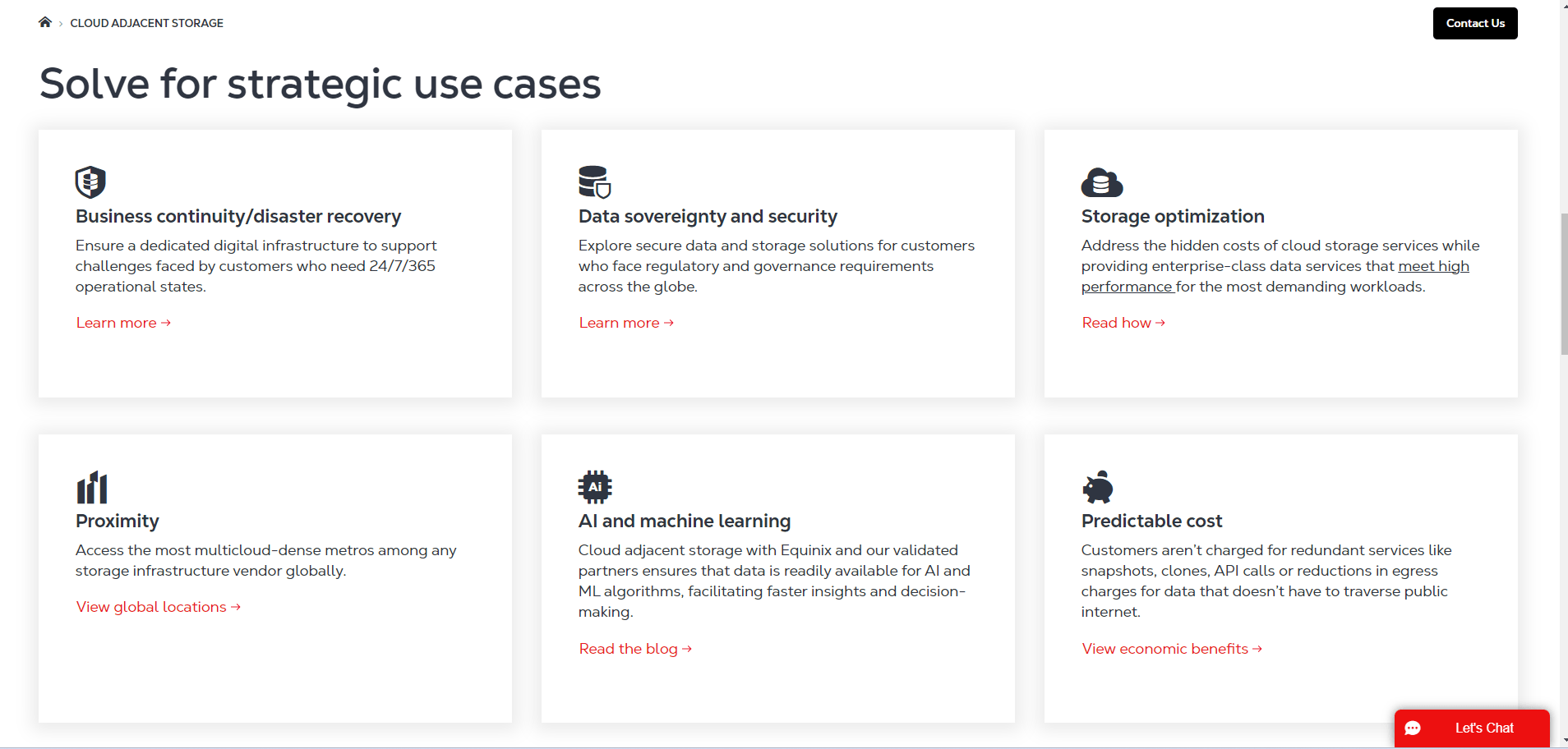Click the data sovereignty database-shield icon
The width and height of the screenshot is (1568, 749).
594,182
